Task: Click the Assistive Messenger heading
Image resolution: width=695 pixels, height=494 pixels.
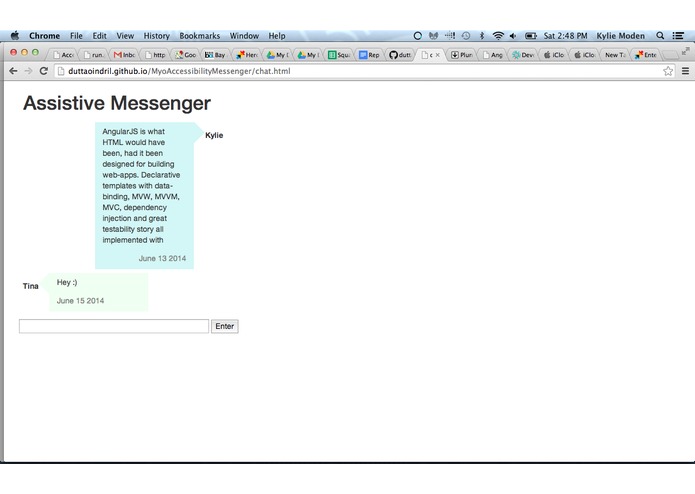Action: [117, 103]
